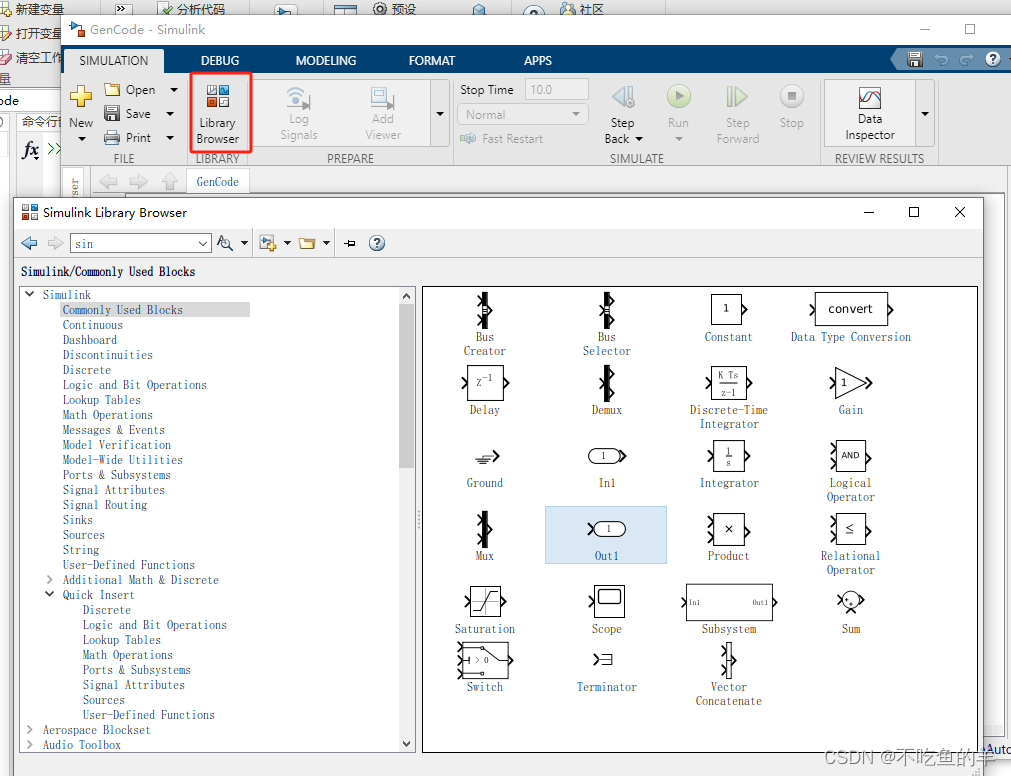This screenshot has height=776, width=1011.
Task: Select the Integrator block
Action: [729, 464]
